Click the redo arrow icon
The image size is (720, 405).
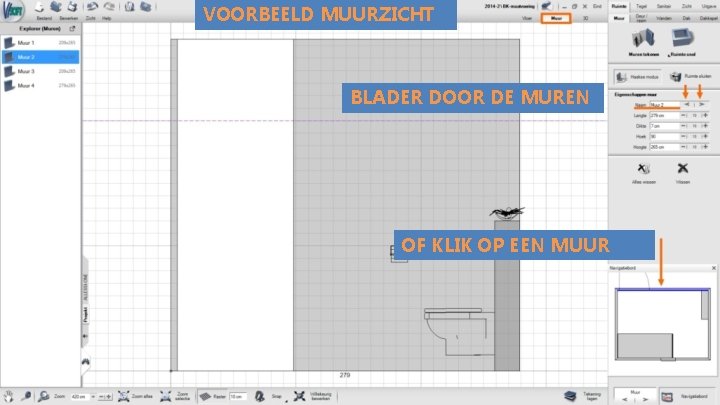point(109,6)
